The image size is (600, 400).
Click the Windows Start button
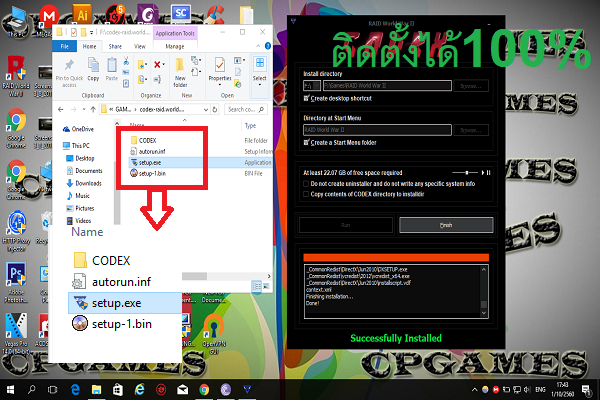coord(10,390)
